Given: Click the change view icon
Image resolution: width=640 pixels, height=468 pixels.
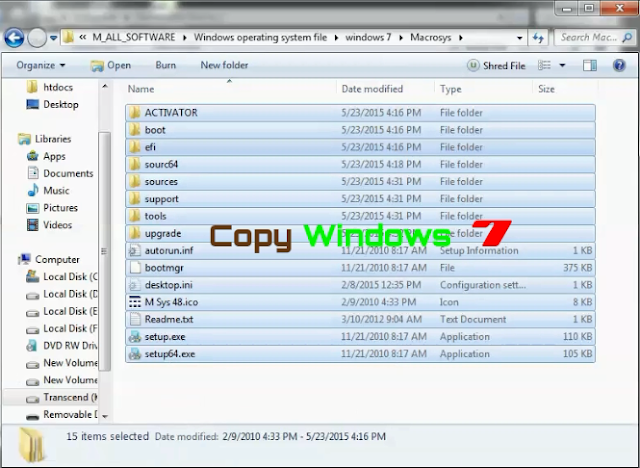Looking at the screenshot, I should (544, 65).
